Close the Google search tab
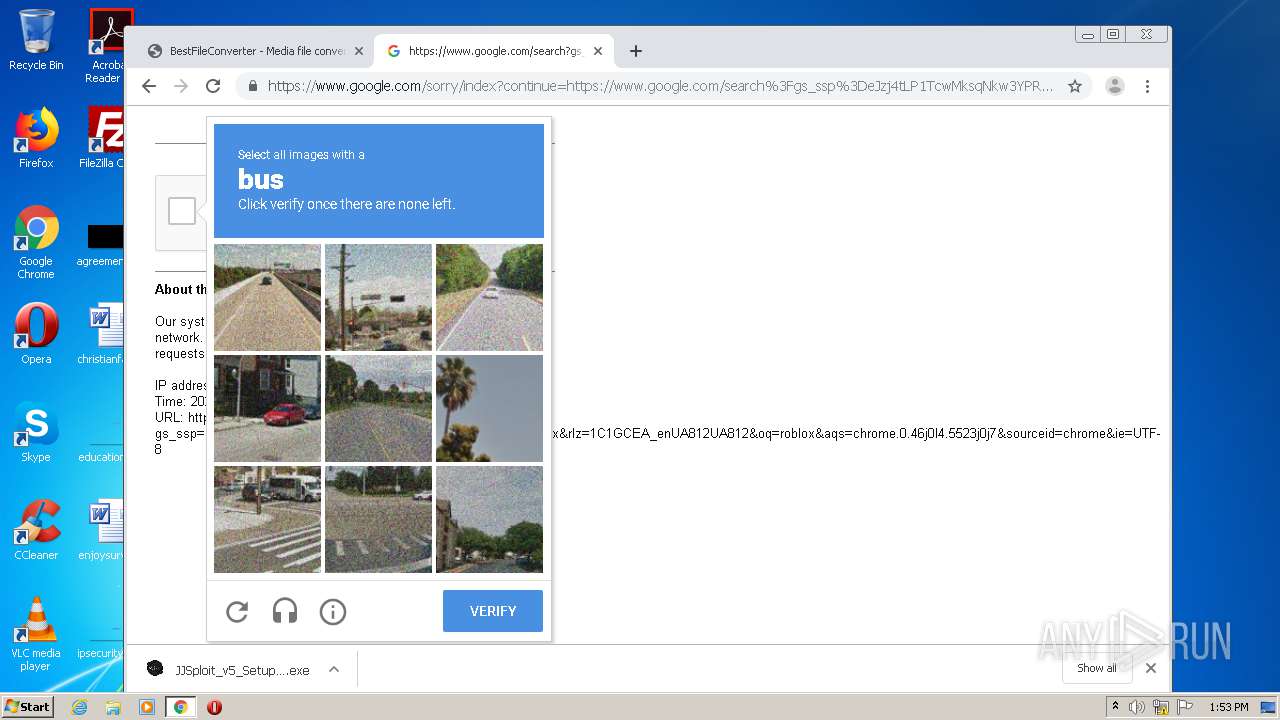The height and width of the screenshot is (720, 1280). (x=598, y=51)
